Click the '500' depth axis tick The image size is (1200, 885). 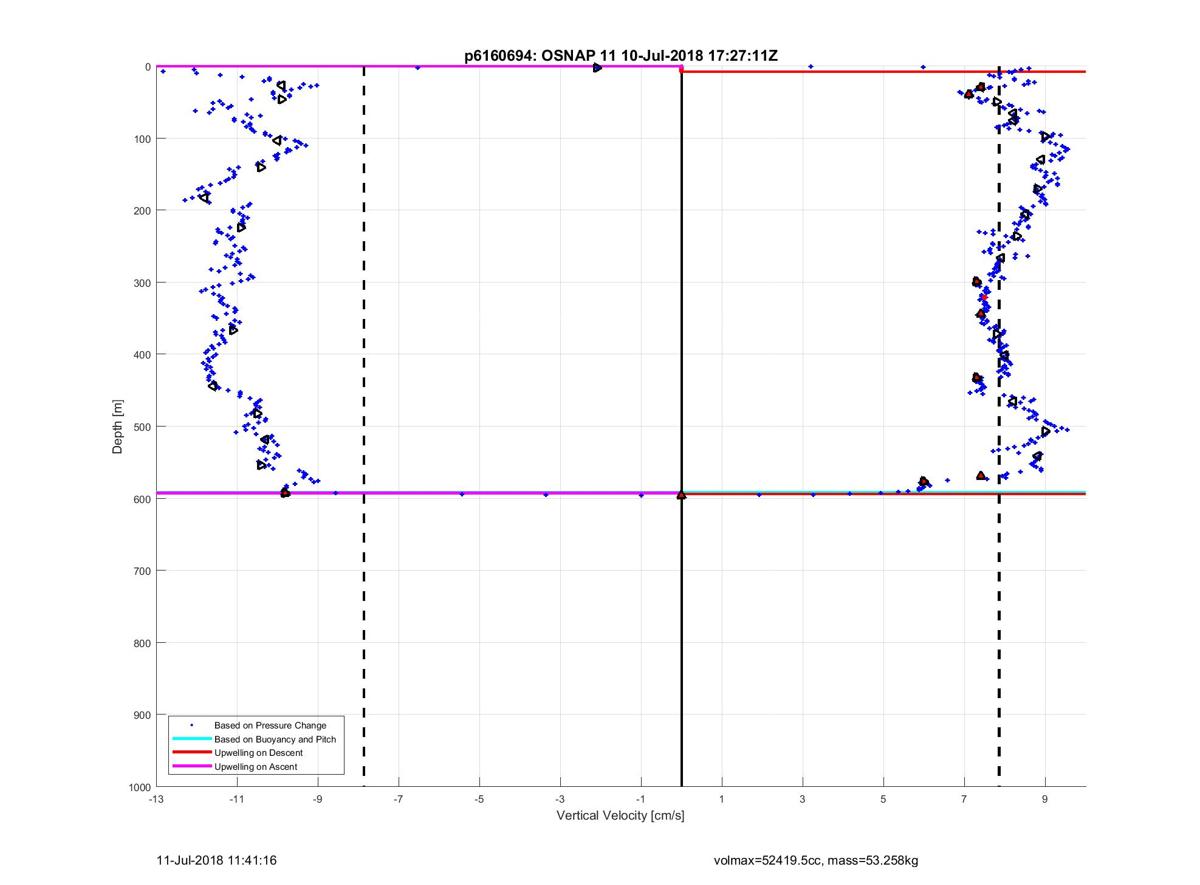coord(142,427)
